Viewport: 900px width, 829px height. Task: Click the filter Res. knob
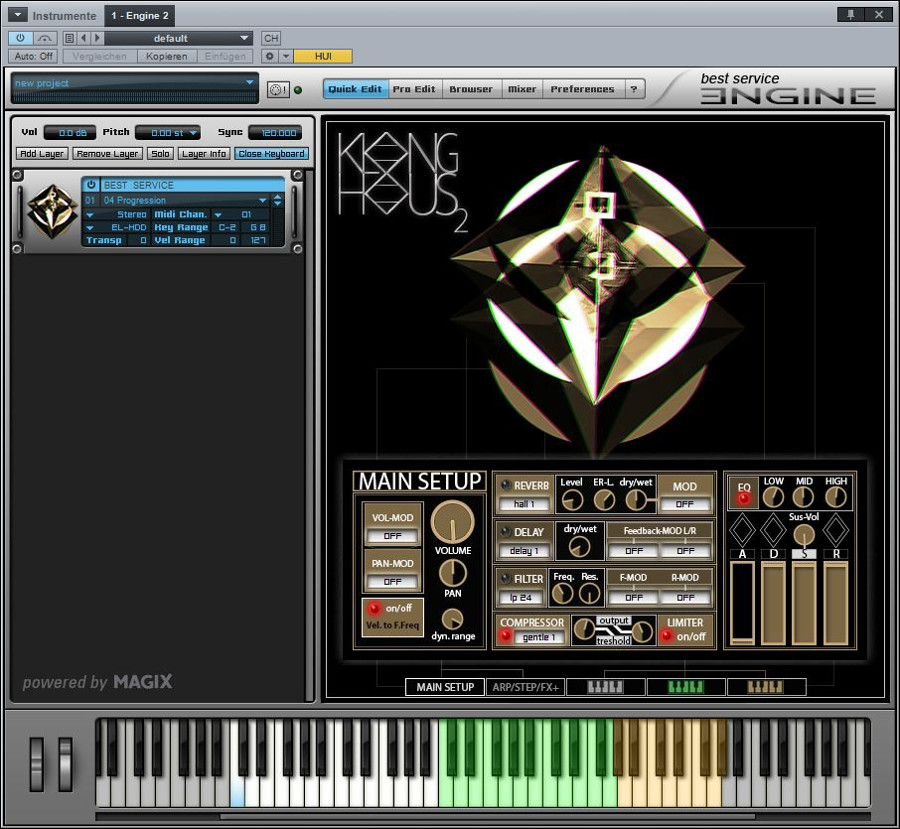tap(589, 594)
